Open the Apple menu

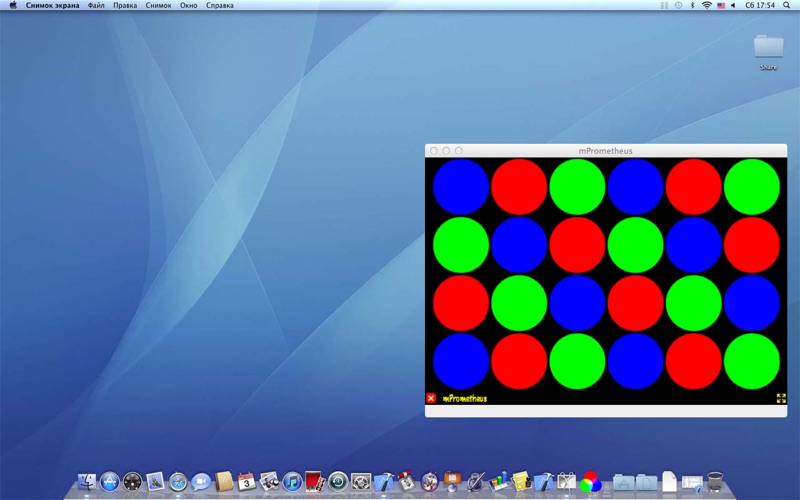(13, 5)
